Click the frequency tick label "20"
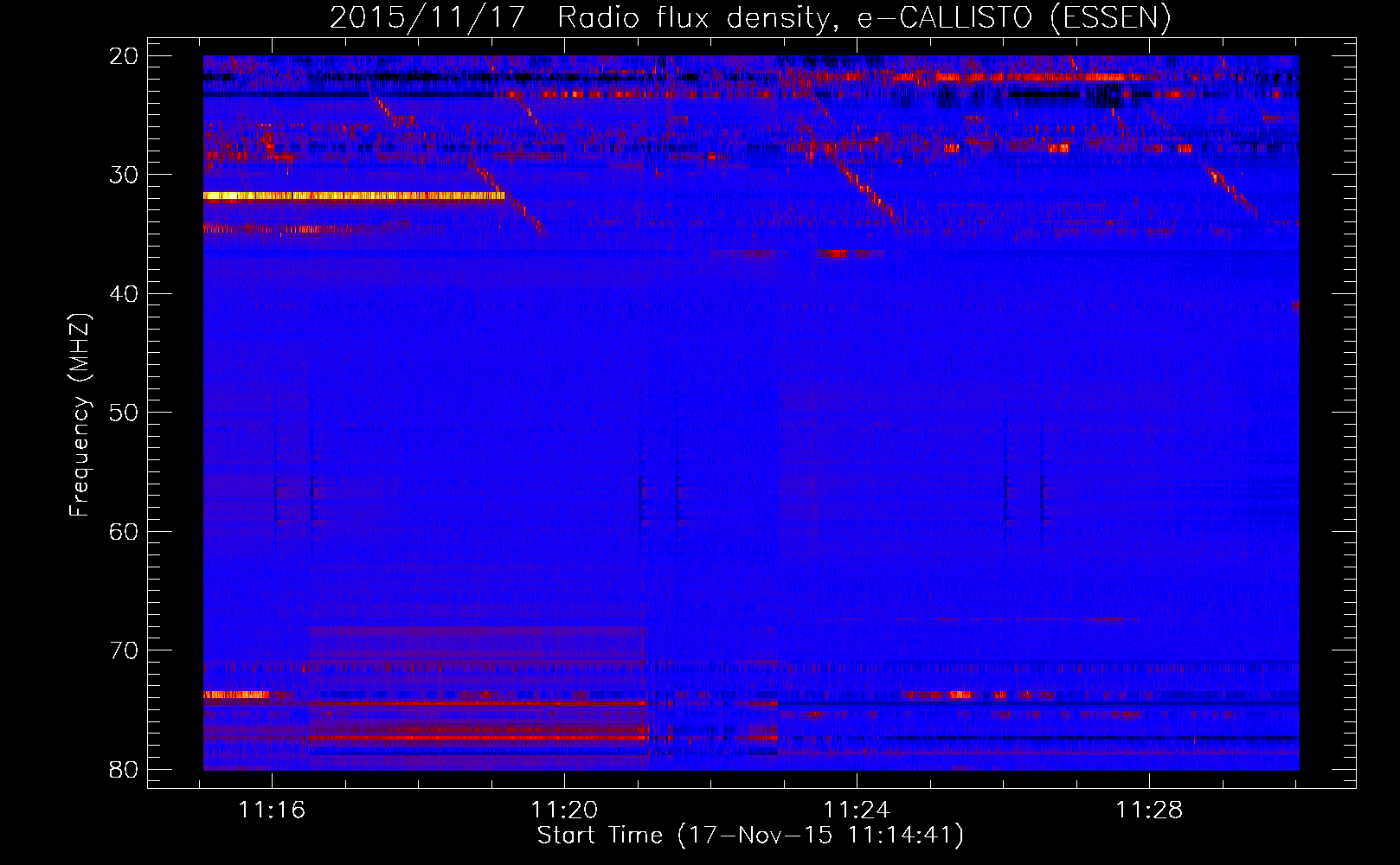This screenshot has width=1400, height=865. [x=125, y=56]
